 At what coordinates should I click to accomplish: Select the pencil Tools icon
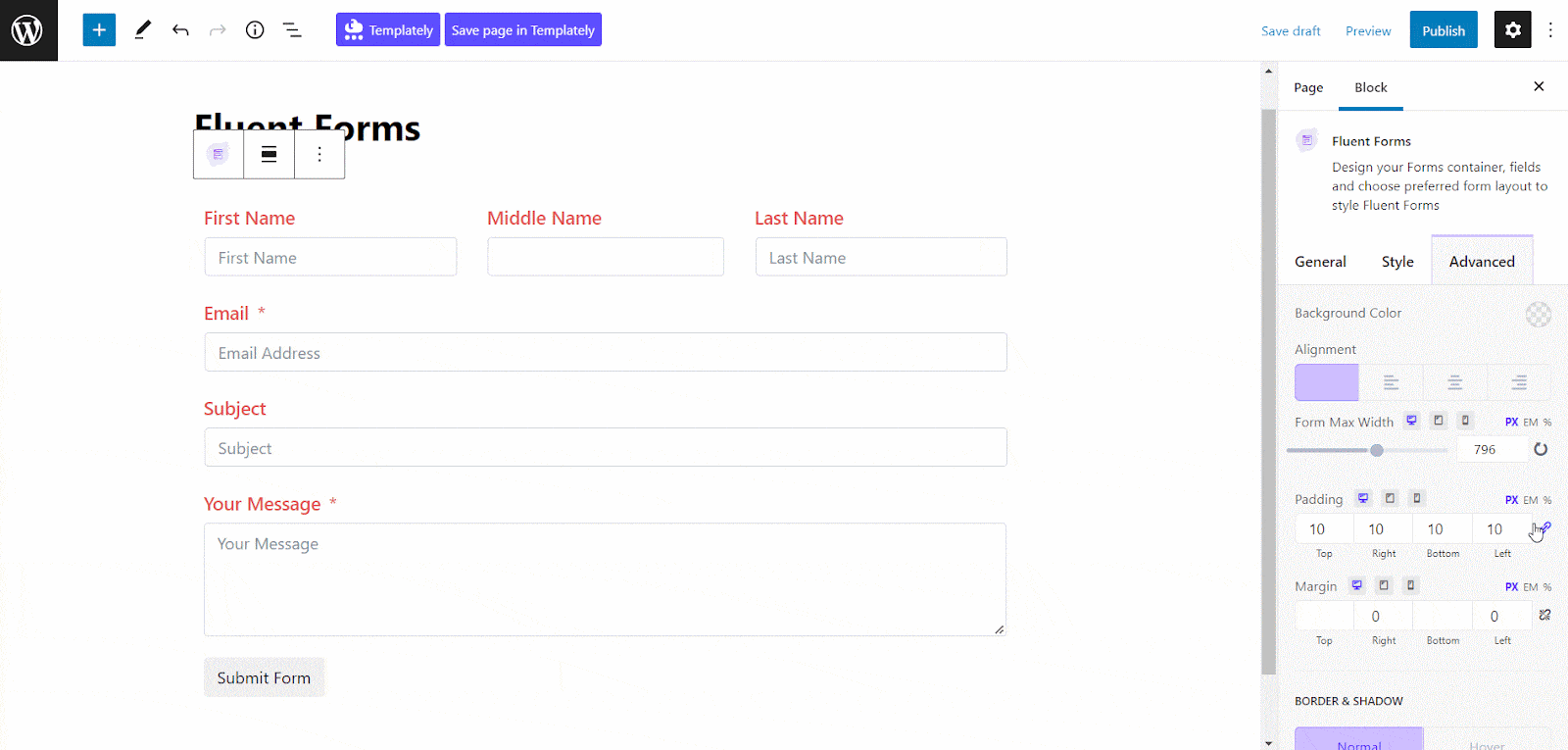(x=143, y=30)
